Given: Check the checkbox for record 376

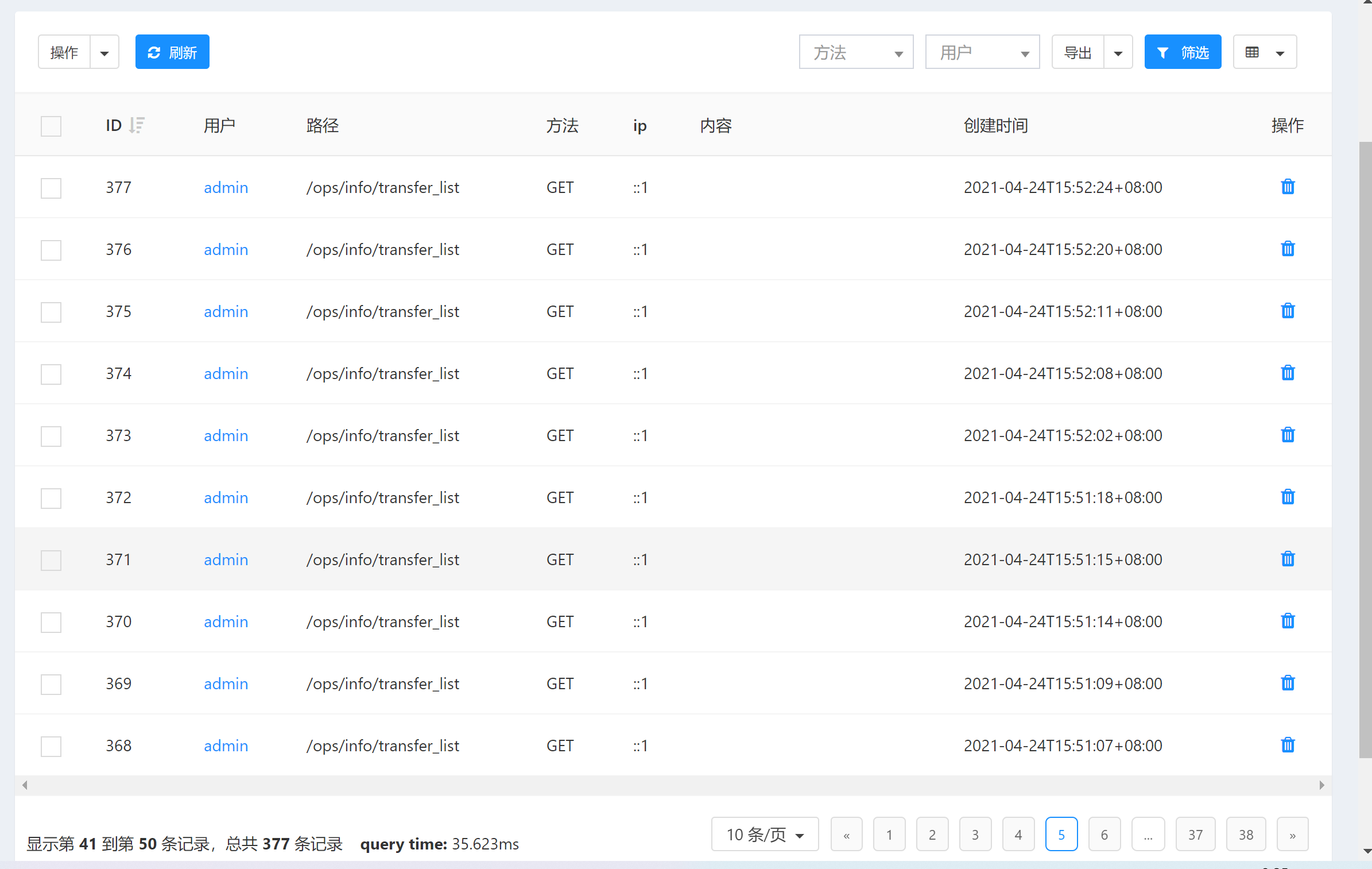Looking at the screenshot, I should tap(51, 250).
